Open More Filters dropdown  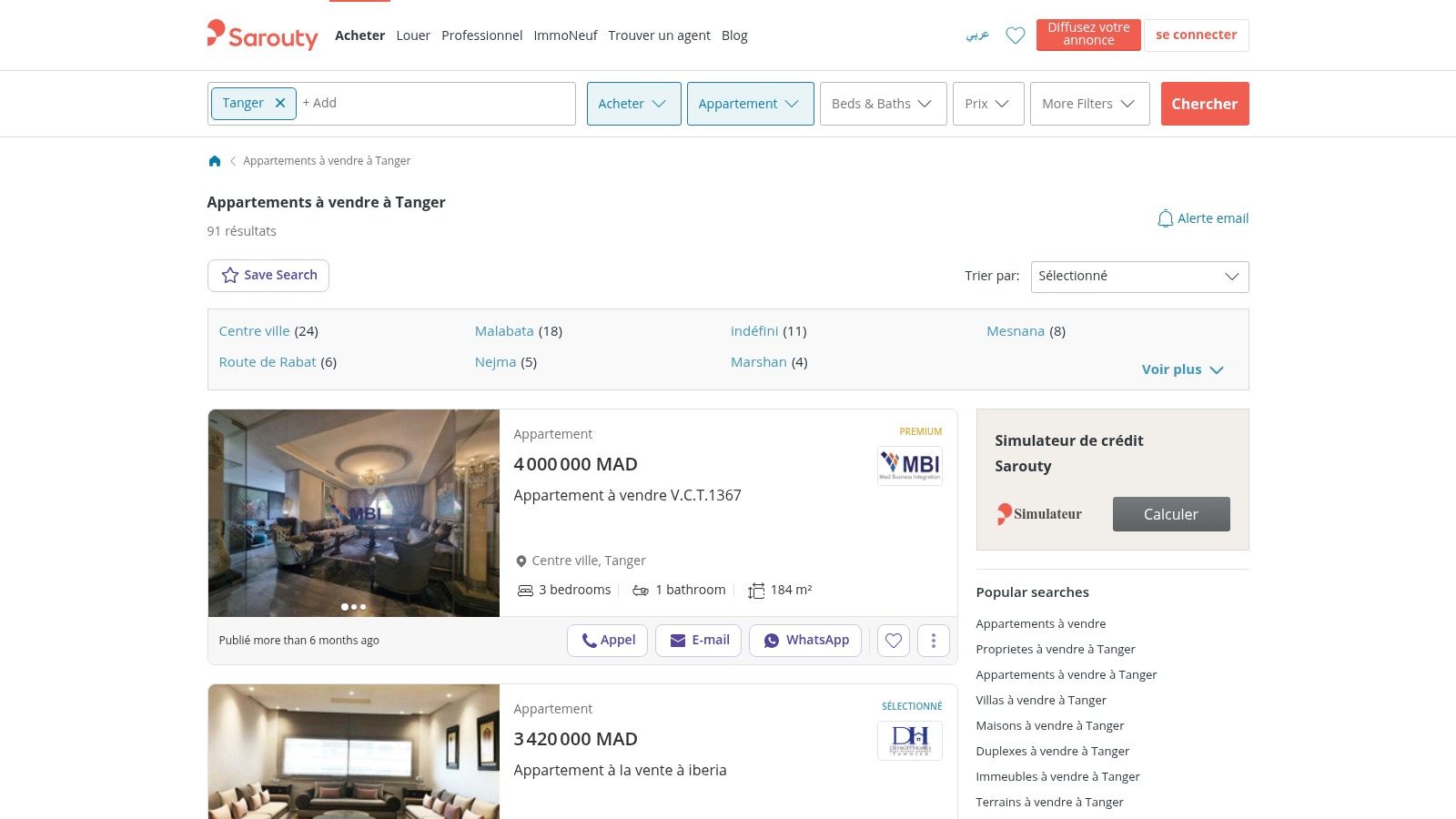pyautogui.click(x=1090, y=104)
